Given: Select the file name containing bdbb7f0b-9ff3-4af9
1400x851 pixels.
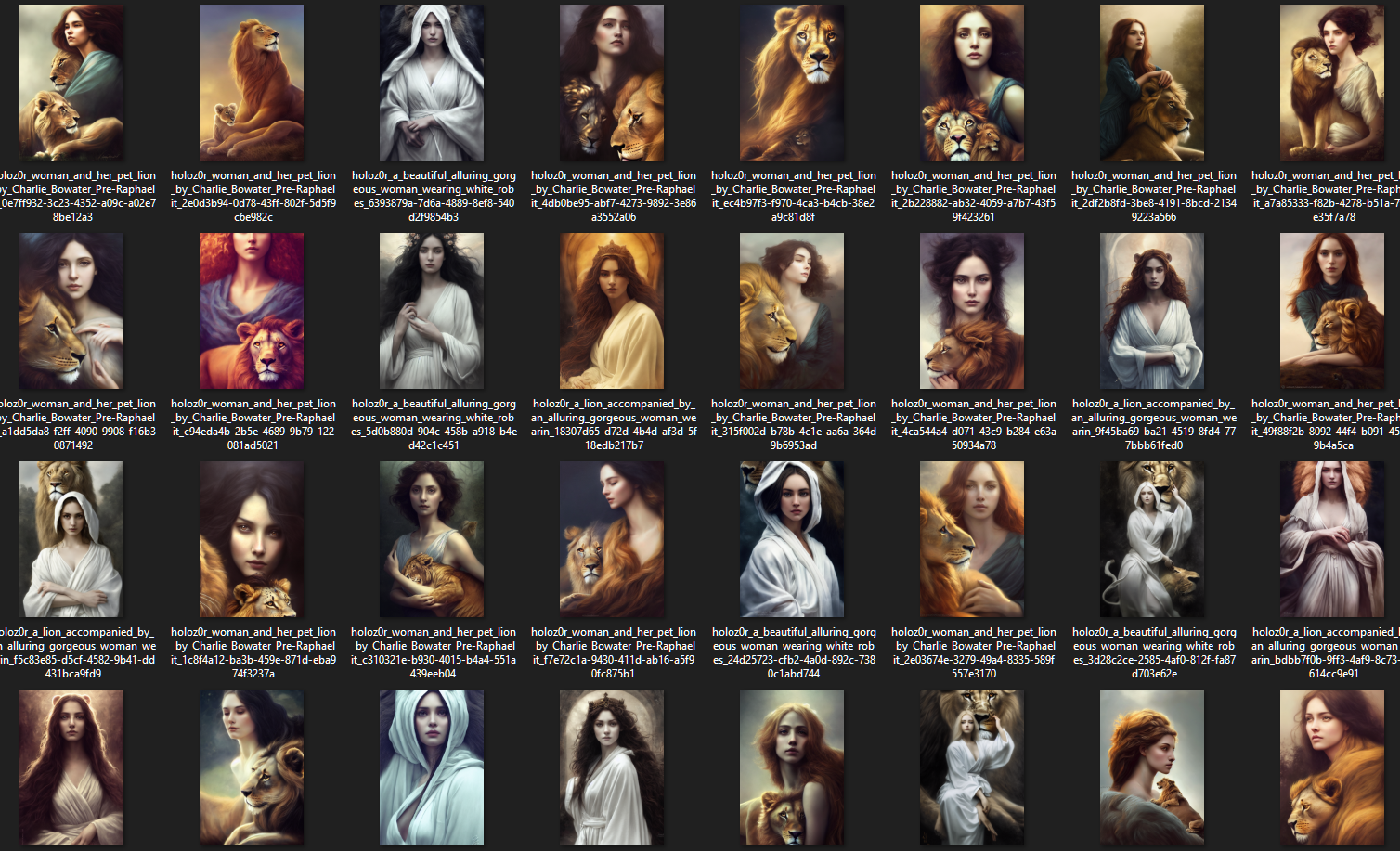Looking at the screenshot, I should (1326, 652).
